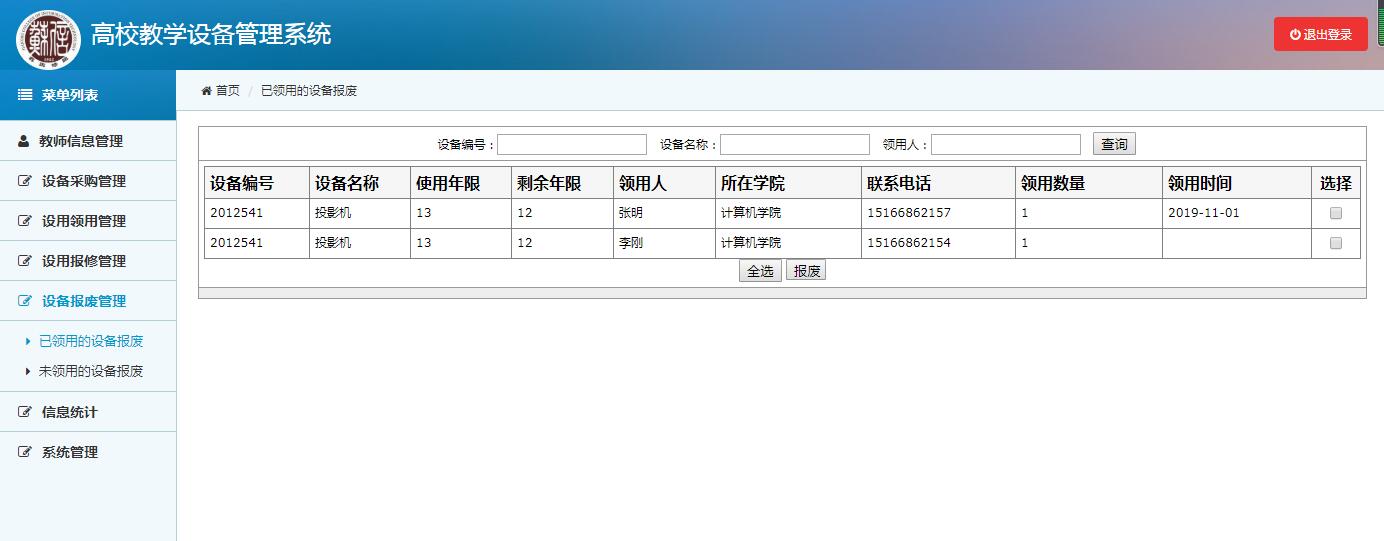Image resolution: width=1384 pixels, height=541 pixels.
Task: Click 2012541 in 李刚's row
Action: tap(236, 243)
